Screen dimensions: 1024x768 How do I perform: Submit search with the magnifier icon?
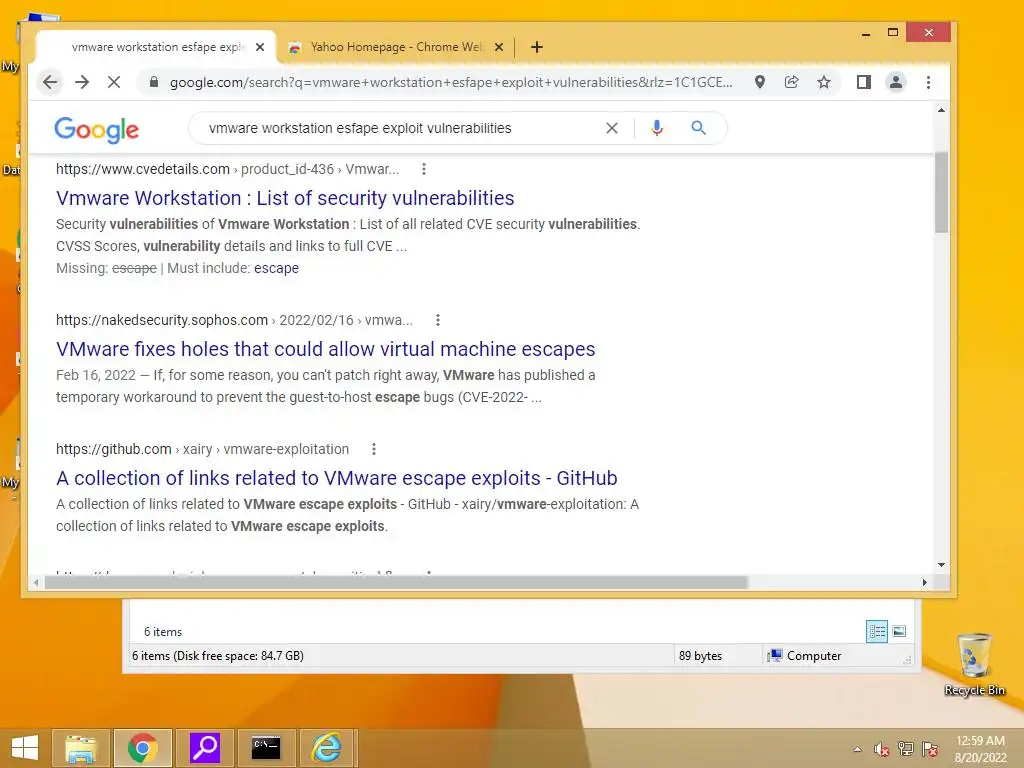click(698, 128)
